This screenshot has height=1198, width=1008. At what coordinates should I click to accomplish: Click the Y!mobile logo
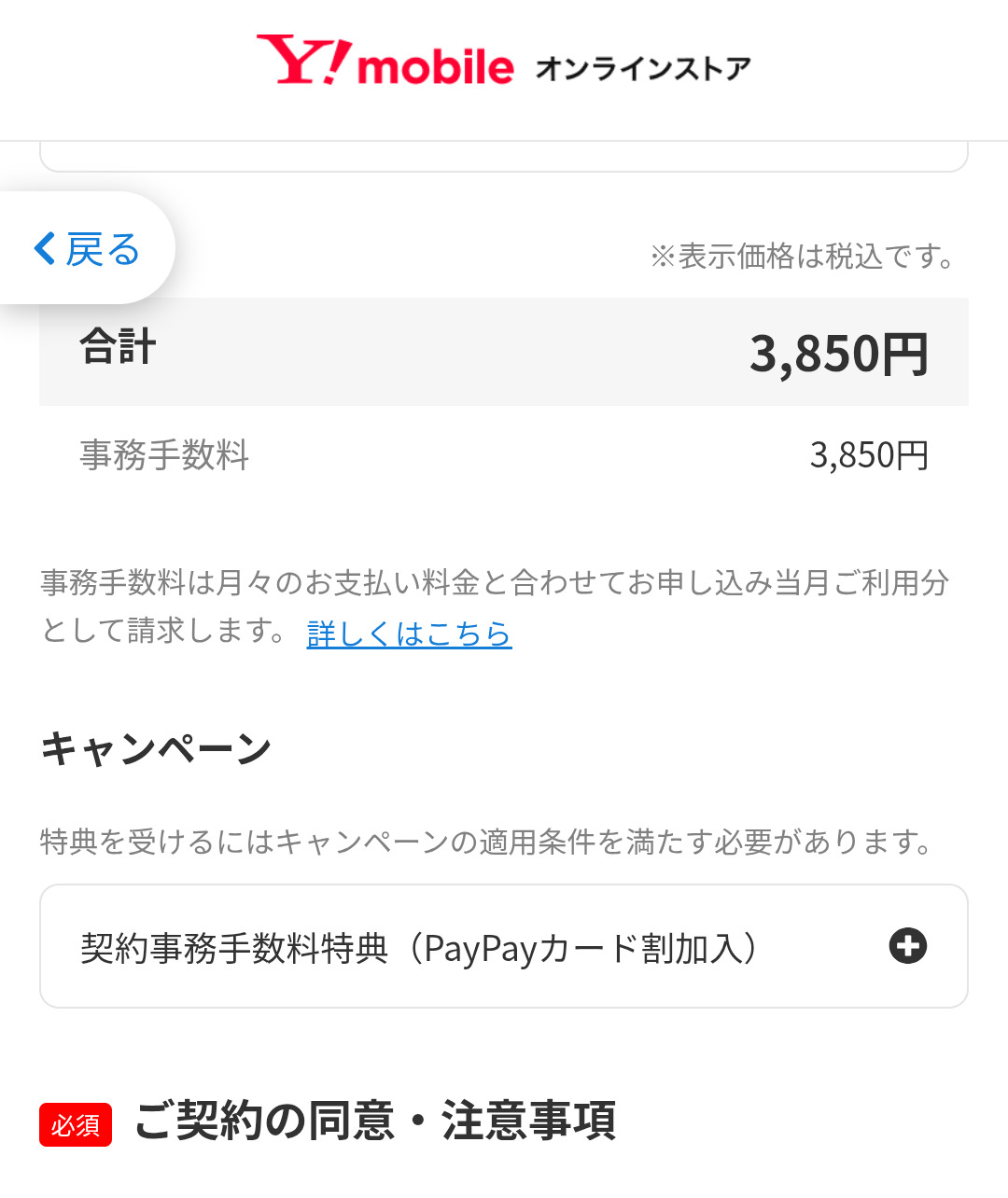pos(385,63)
